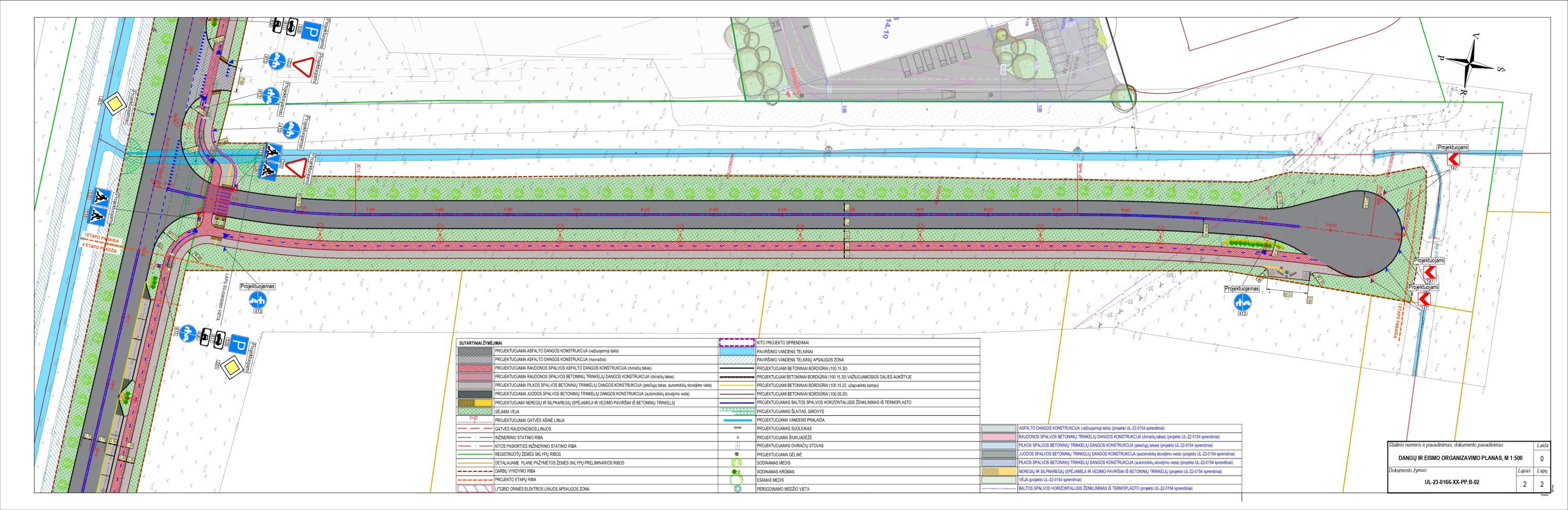Select the blue 413 sign near the turnaround
Screen dimensions: 1568x510
pyautogui.click(x=1242, y=301)
